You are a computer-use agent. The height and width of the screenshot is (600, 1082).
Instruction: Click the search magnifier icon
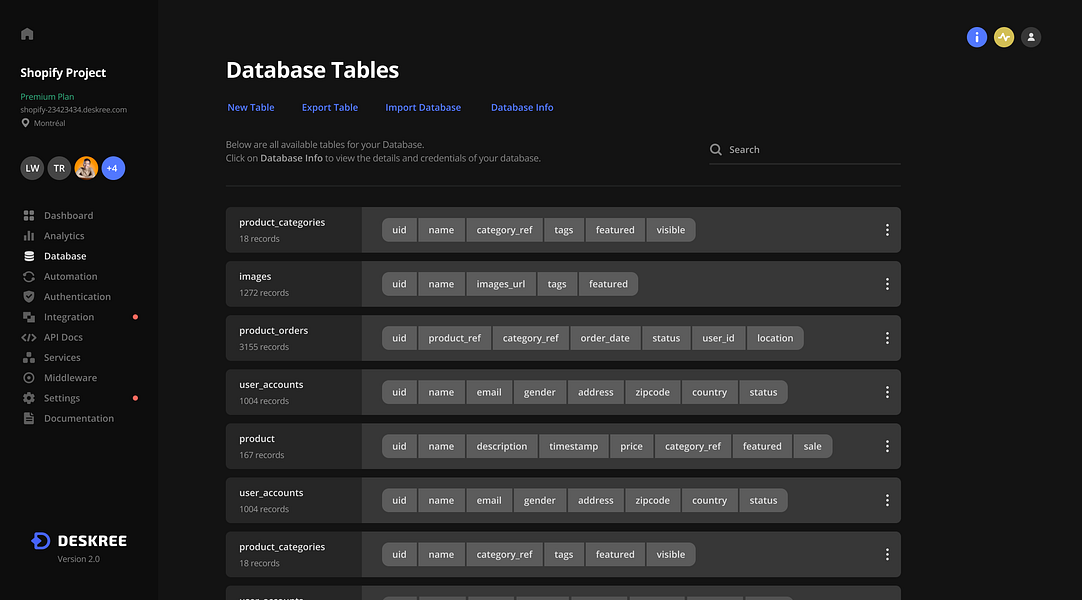pos(716,150)
